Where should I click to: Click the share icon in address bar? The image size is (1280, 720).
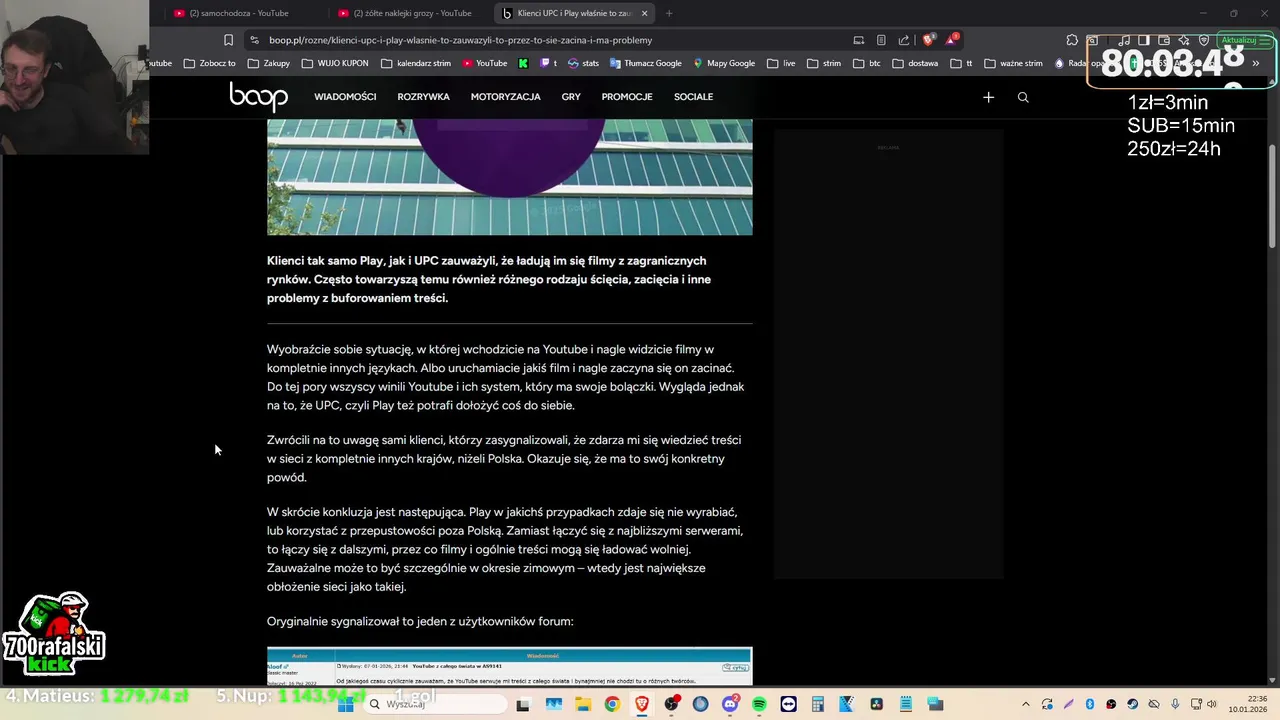pyautogui.click(x=904, y=40)
